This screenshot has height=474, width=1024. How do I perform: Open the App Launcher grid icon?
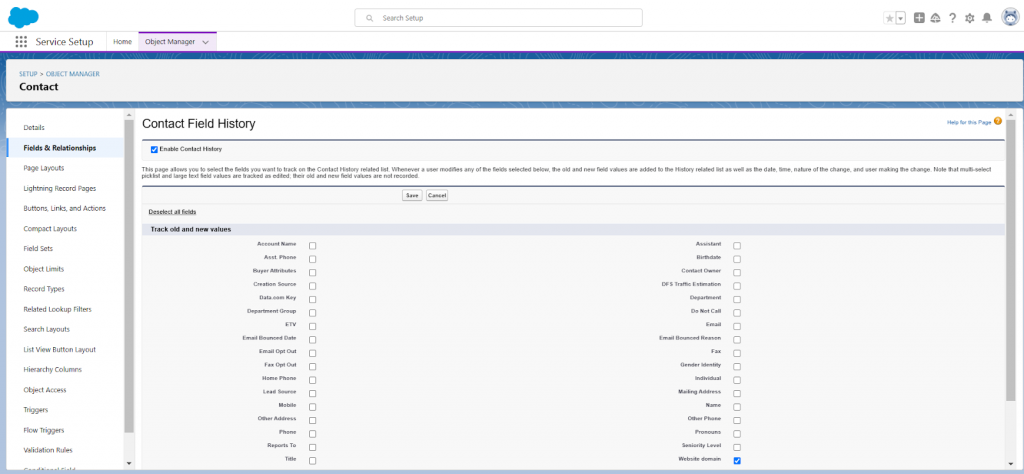(21, 42)
